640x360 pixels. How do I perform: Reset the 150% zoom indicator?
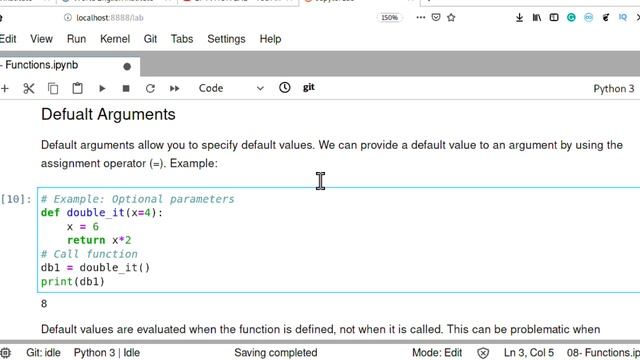click(x=389, y=18)
